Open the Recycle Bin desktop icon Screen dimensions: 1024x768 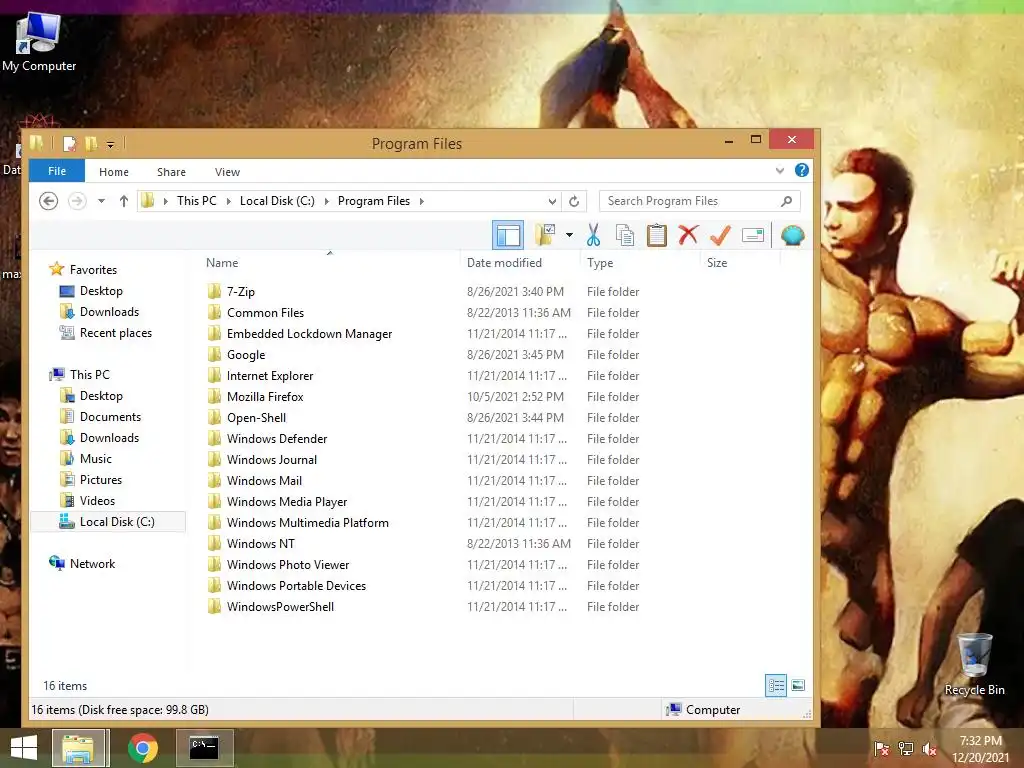point(974,665)
